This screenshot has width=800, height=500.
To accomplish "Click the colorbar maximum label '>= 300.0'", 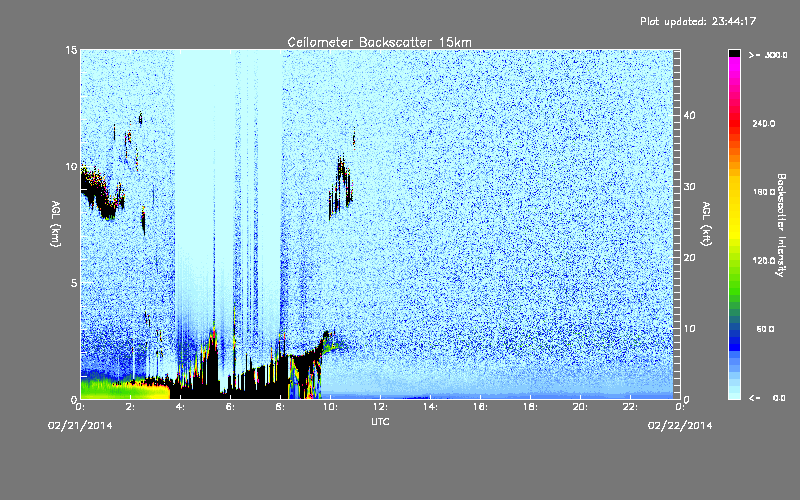I will (768, 55).
